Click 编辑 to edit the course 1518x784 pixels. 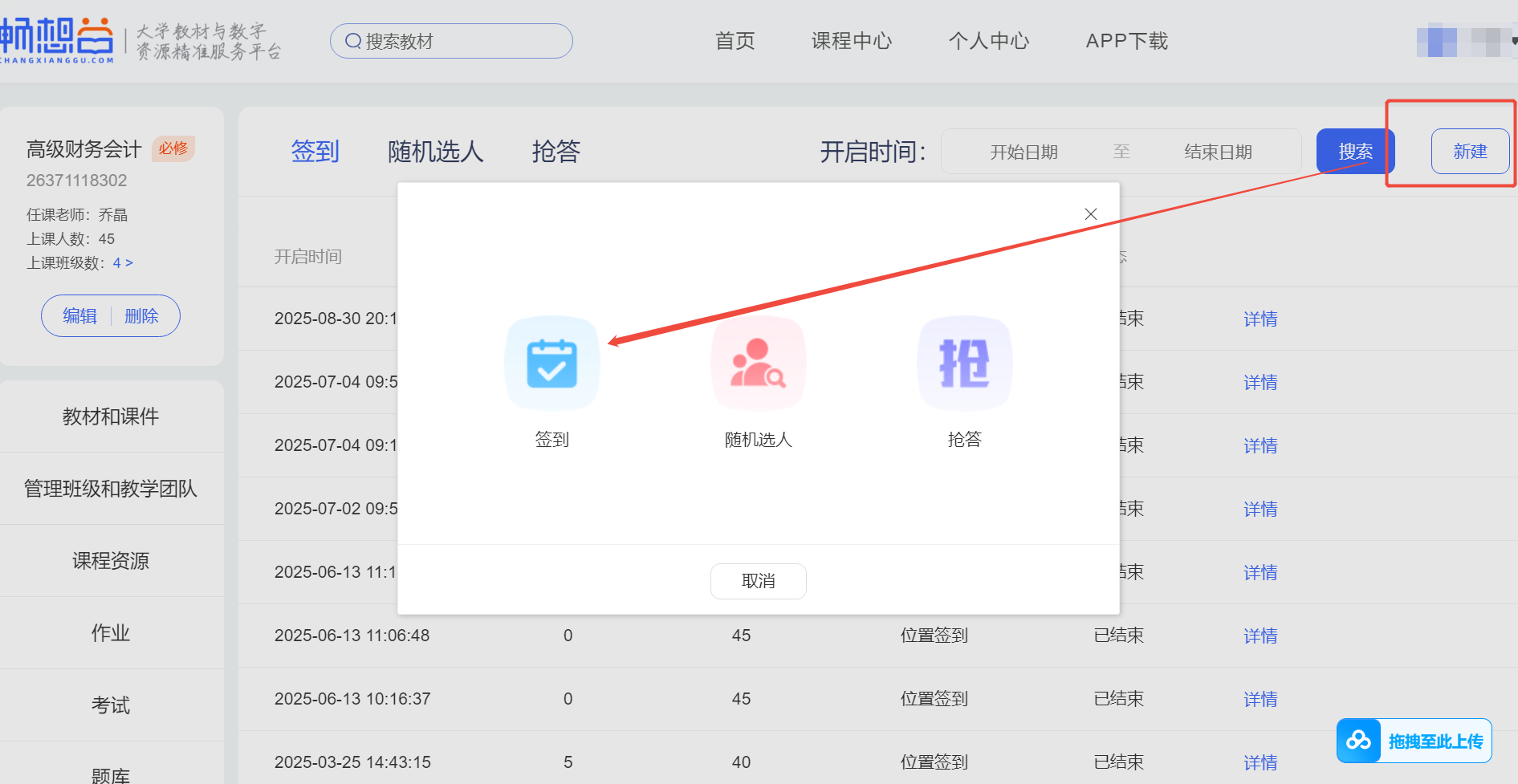pos(80,316)
